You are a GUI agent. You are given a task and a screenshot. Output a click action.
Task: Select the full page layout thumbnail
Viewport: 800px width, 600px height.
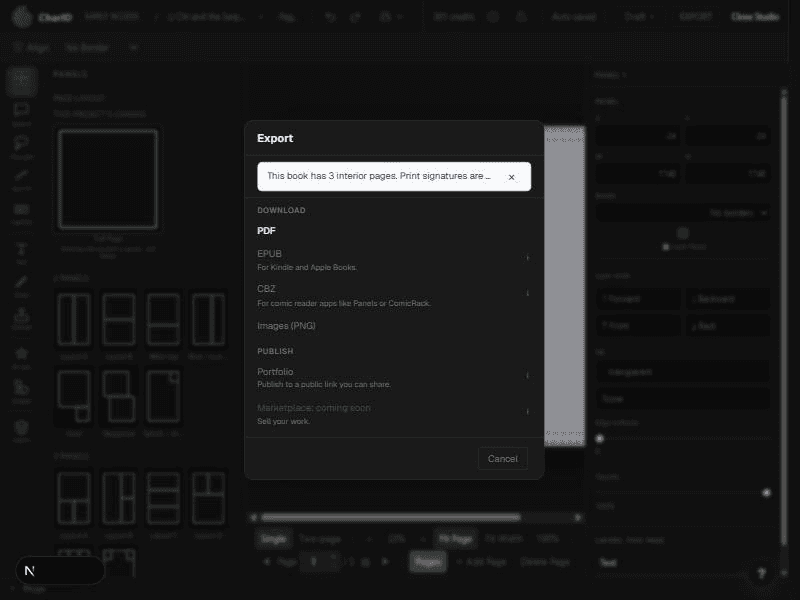pos(108,179)
